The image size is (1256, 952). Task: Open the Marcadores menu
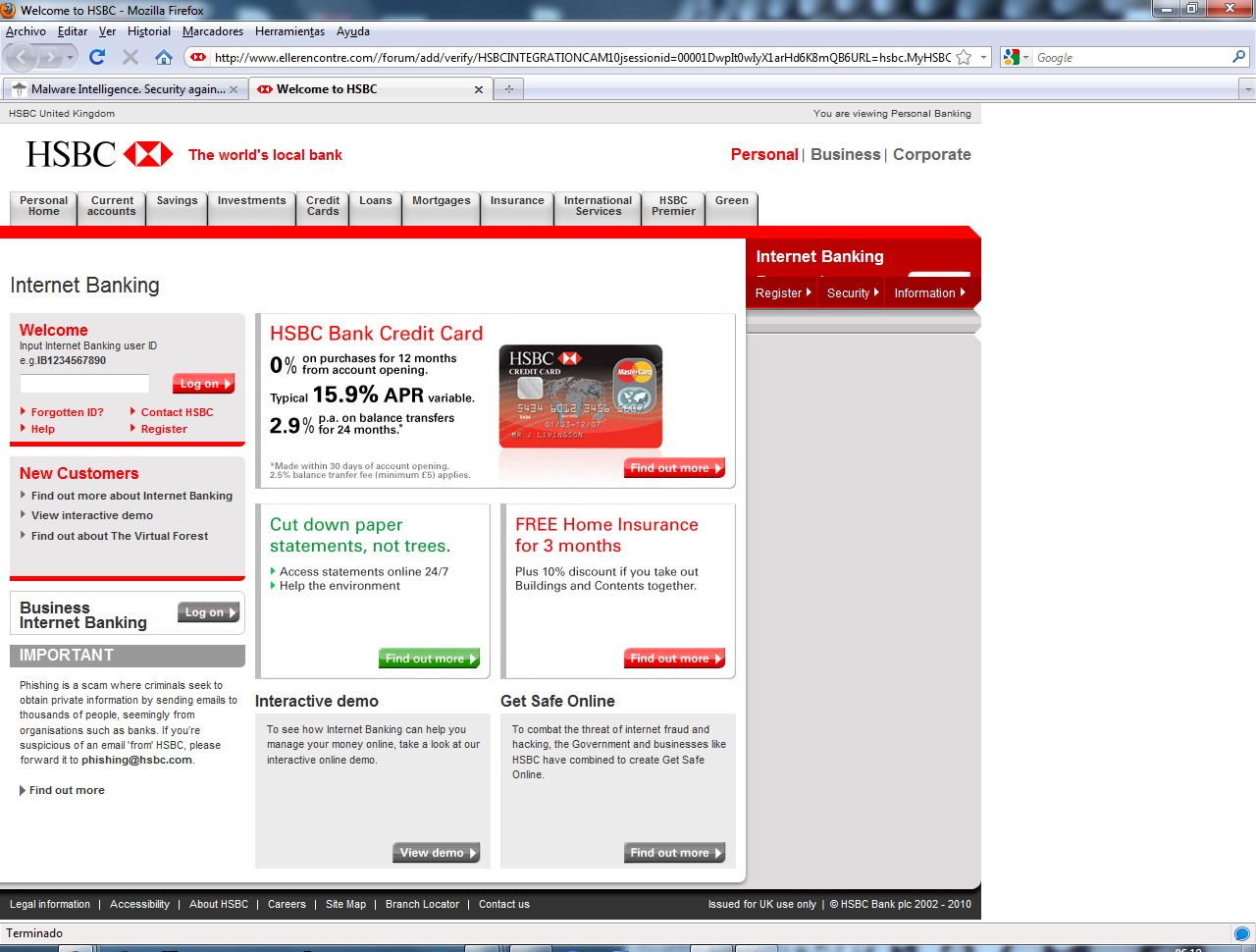(213, 31)
